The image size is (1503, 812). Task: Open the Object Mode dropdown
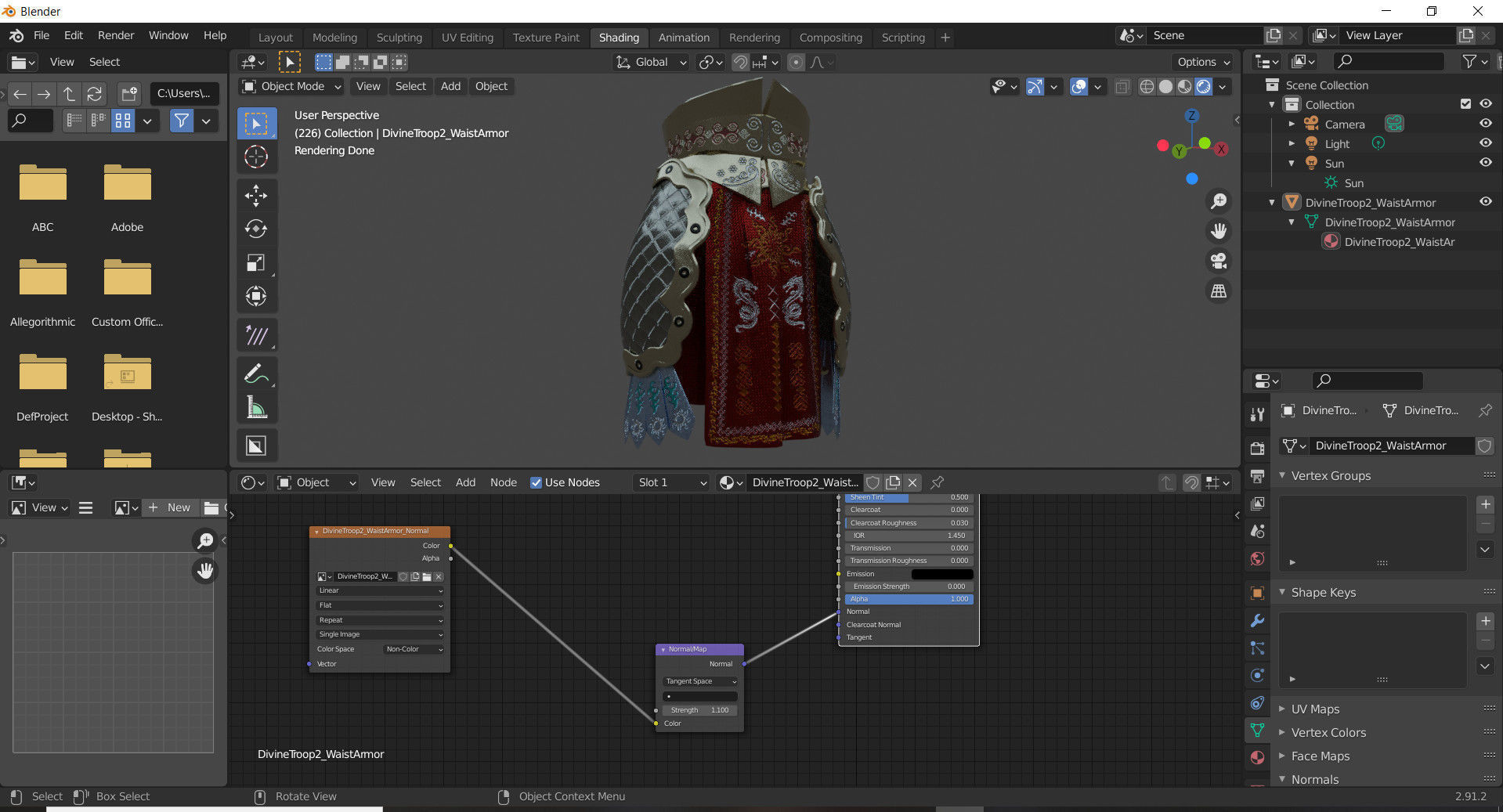pyautogui.click(x=291, y=86)
